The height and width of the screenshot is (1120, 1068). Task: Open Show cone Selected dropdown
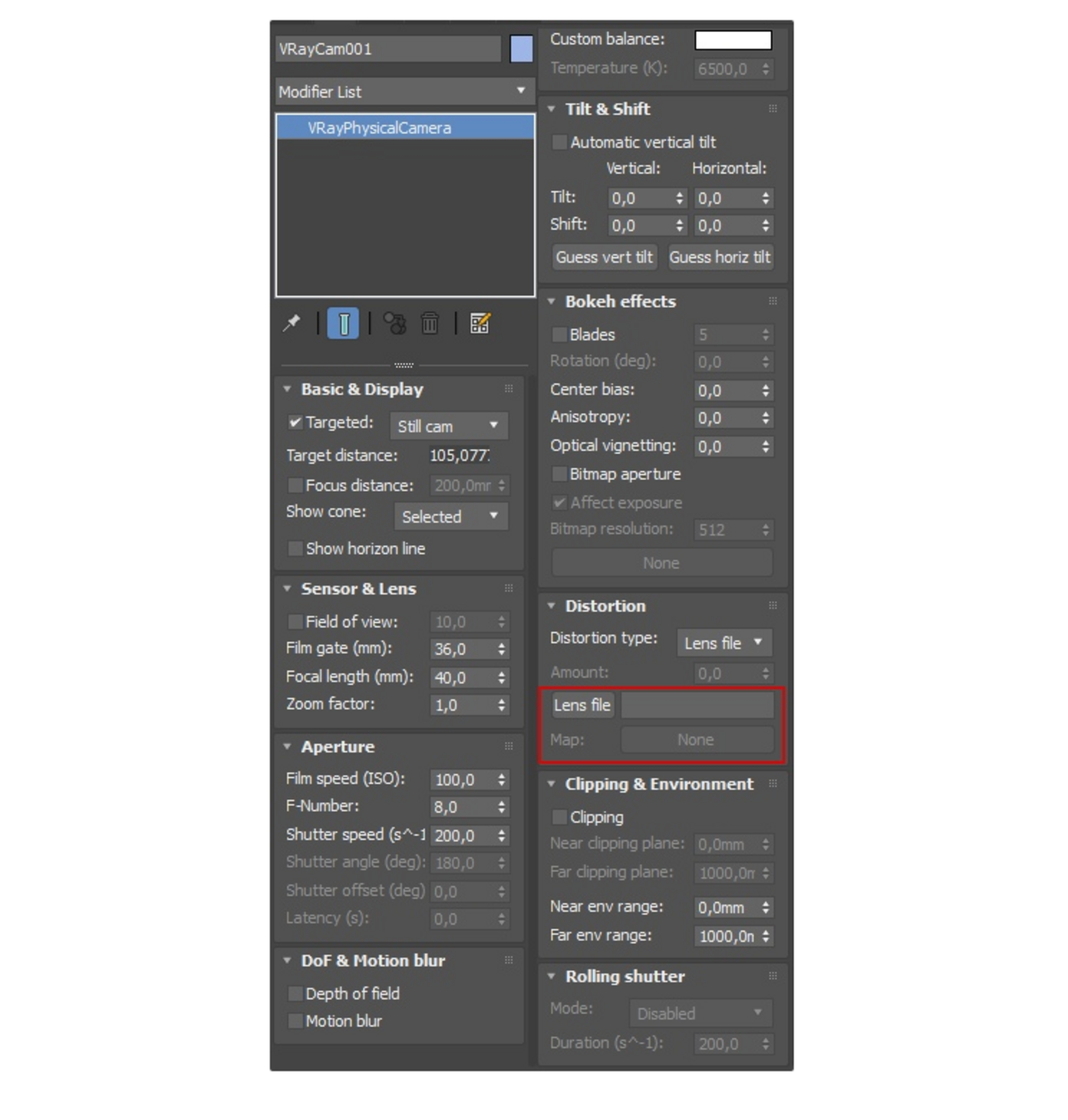coord(450,516)
